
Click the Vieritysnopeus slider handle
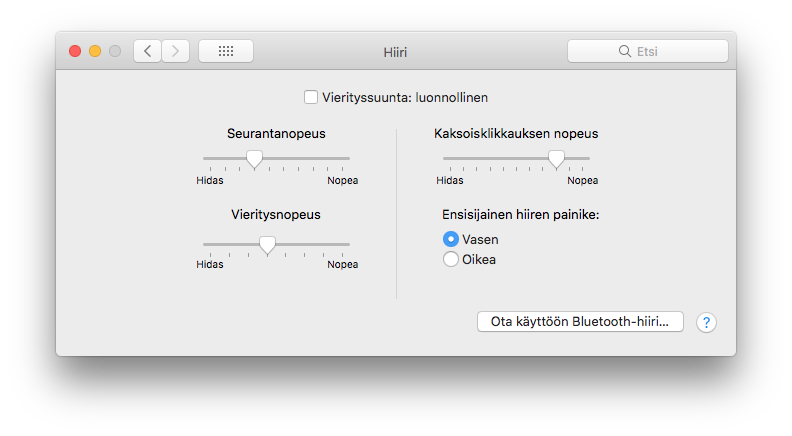coord(267,244)
